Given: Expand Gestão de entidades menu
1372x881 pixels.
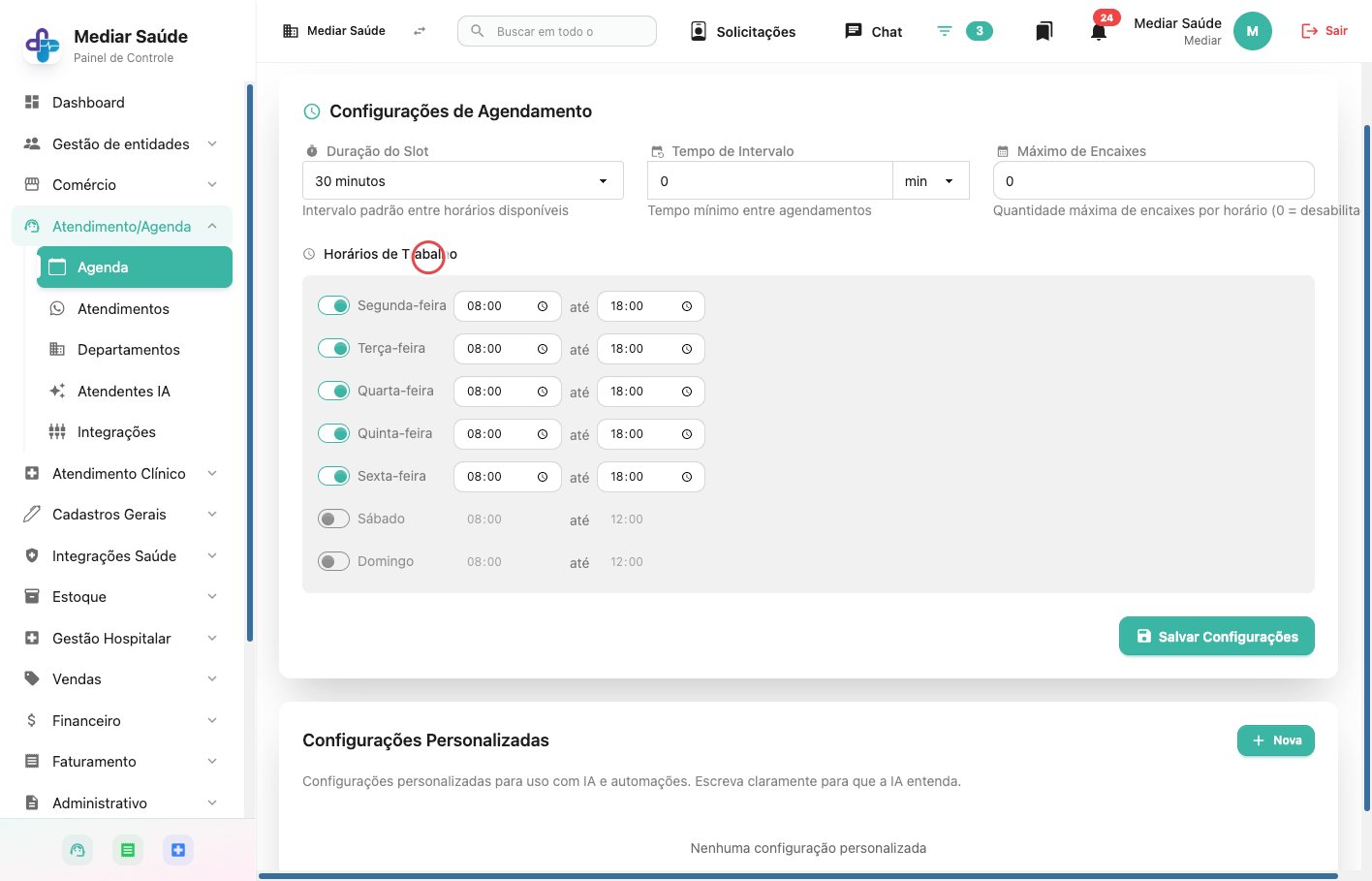Looking at the screenshot, I should tap(121, 143).
